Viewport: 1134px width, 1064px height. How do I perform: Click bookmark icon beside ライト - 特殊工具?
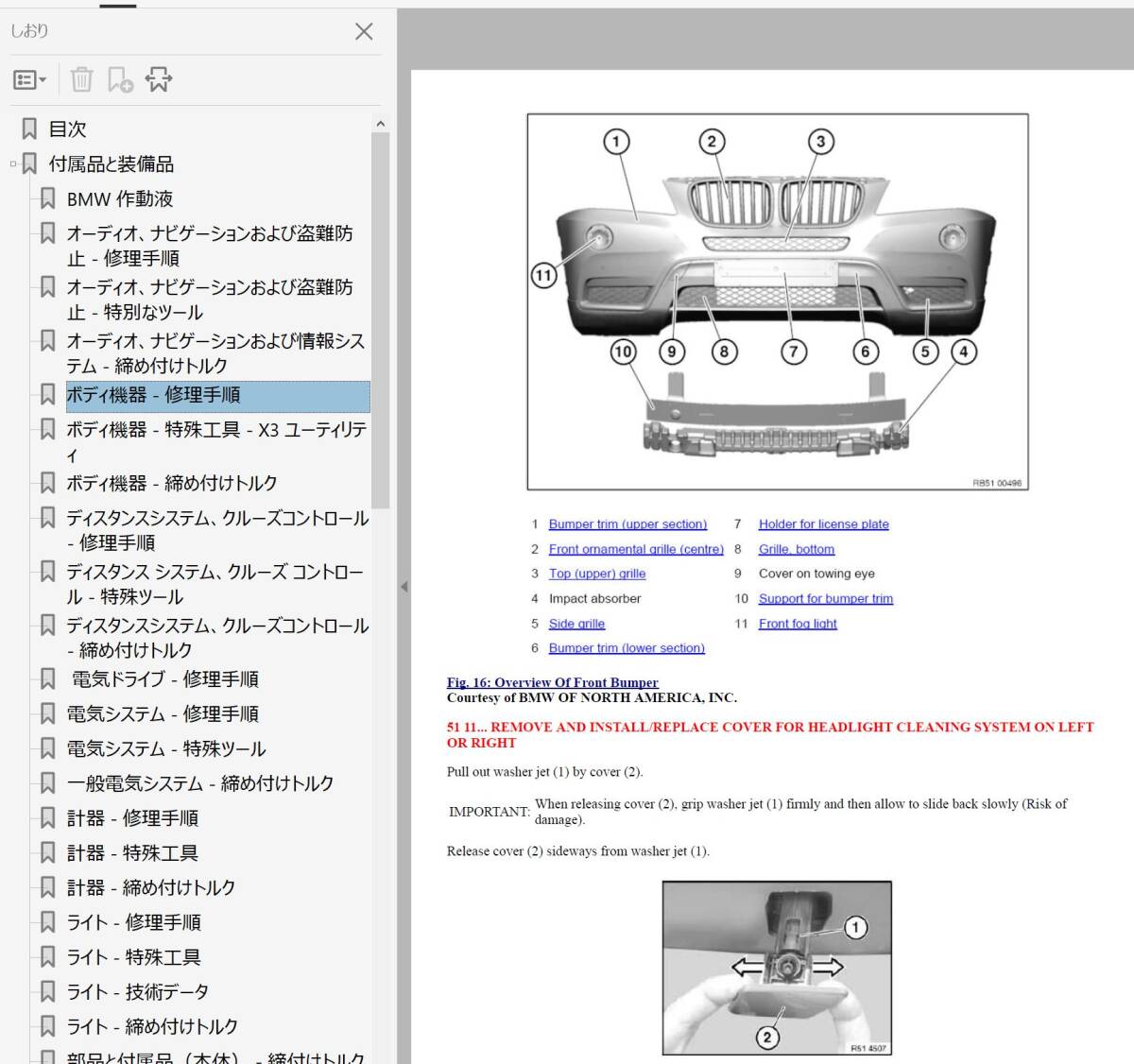point(47,958)
